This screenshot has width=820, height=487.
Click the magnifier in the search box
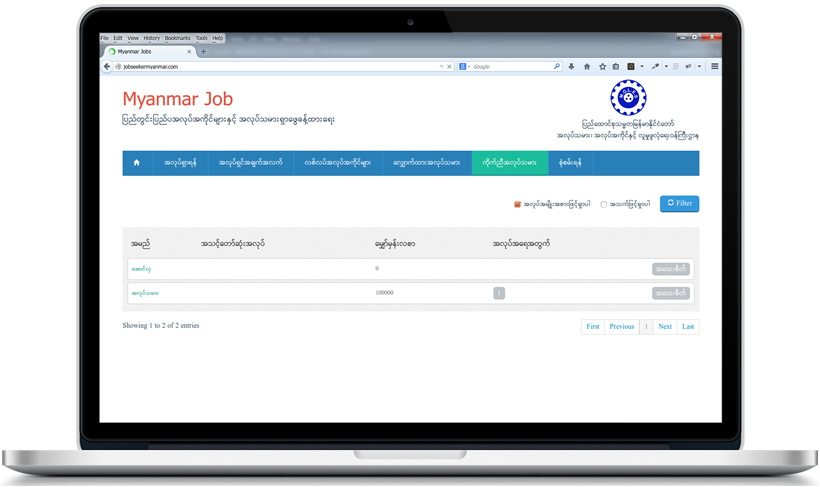[x=557, y=66]
